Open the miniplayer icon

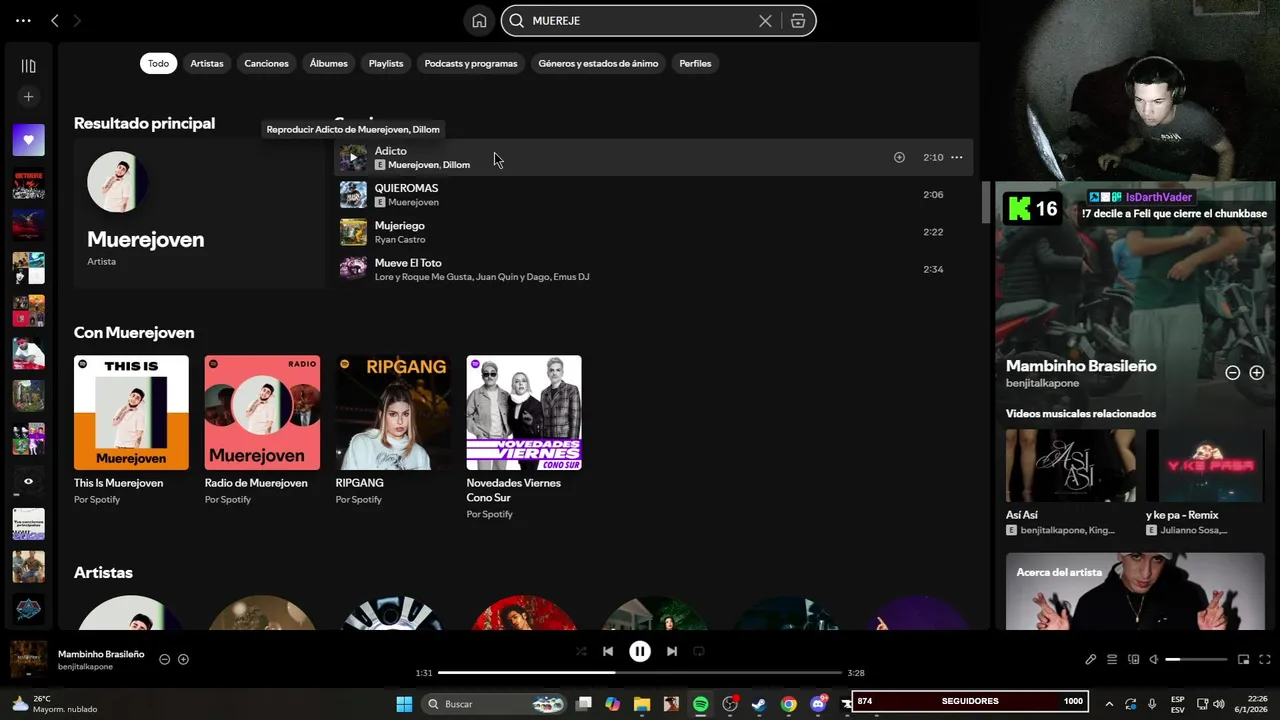1244,659
